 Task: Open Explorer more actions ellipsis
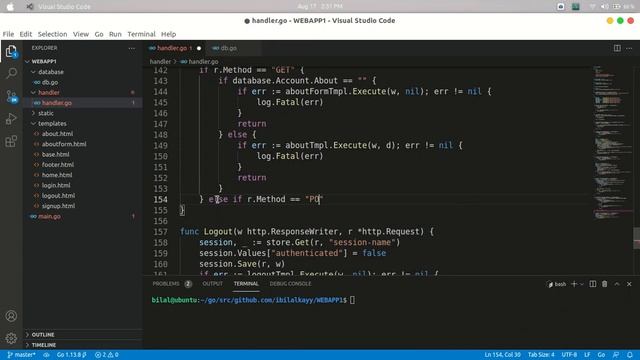point(131,48)
